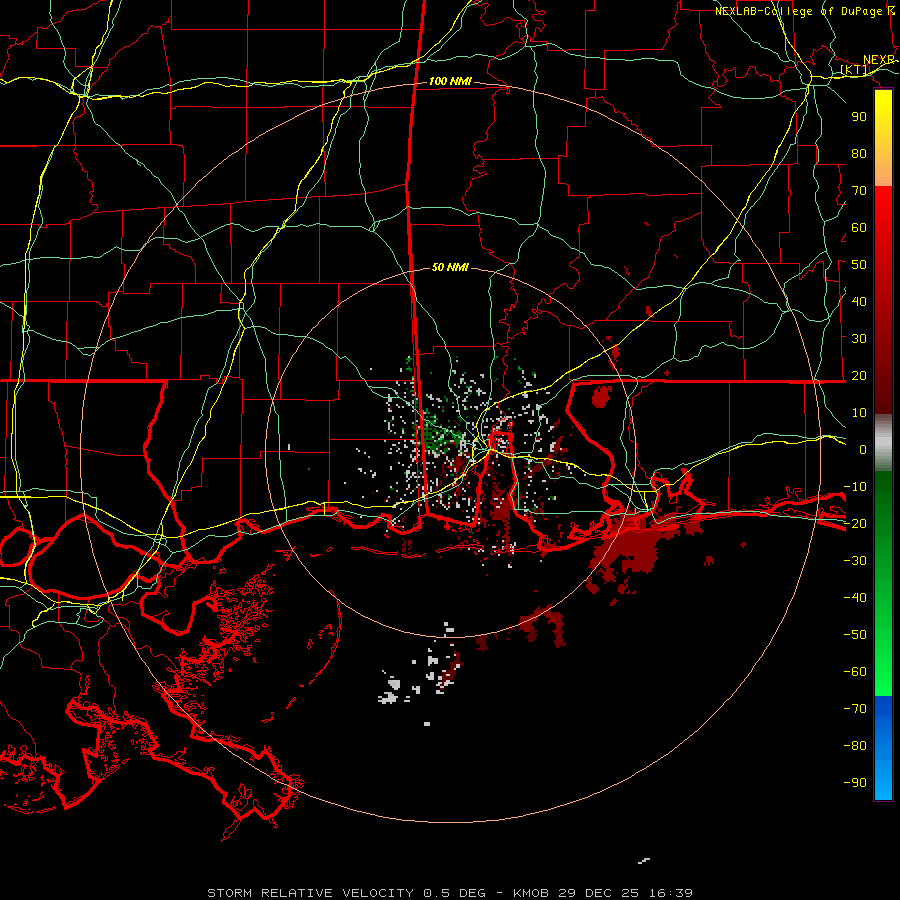This screenshot has width=900, height=900.
Task: Click the gray zero-velocity segment of color bar
Action: 883,443
